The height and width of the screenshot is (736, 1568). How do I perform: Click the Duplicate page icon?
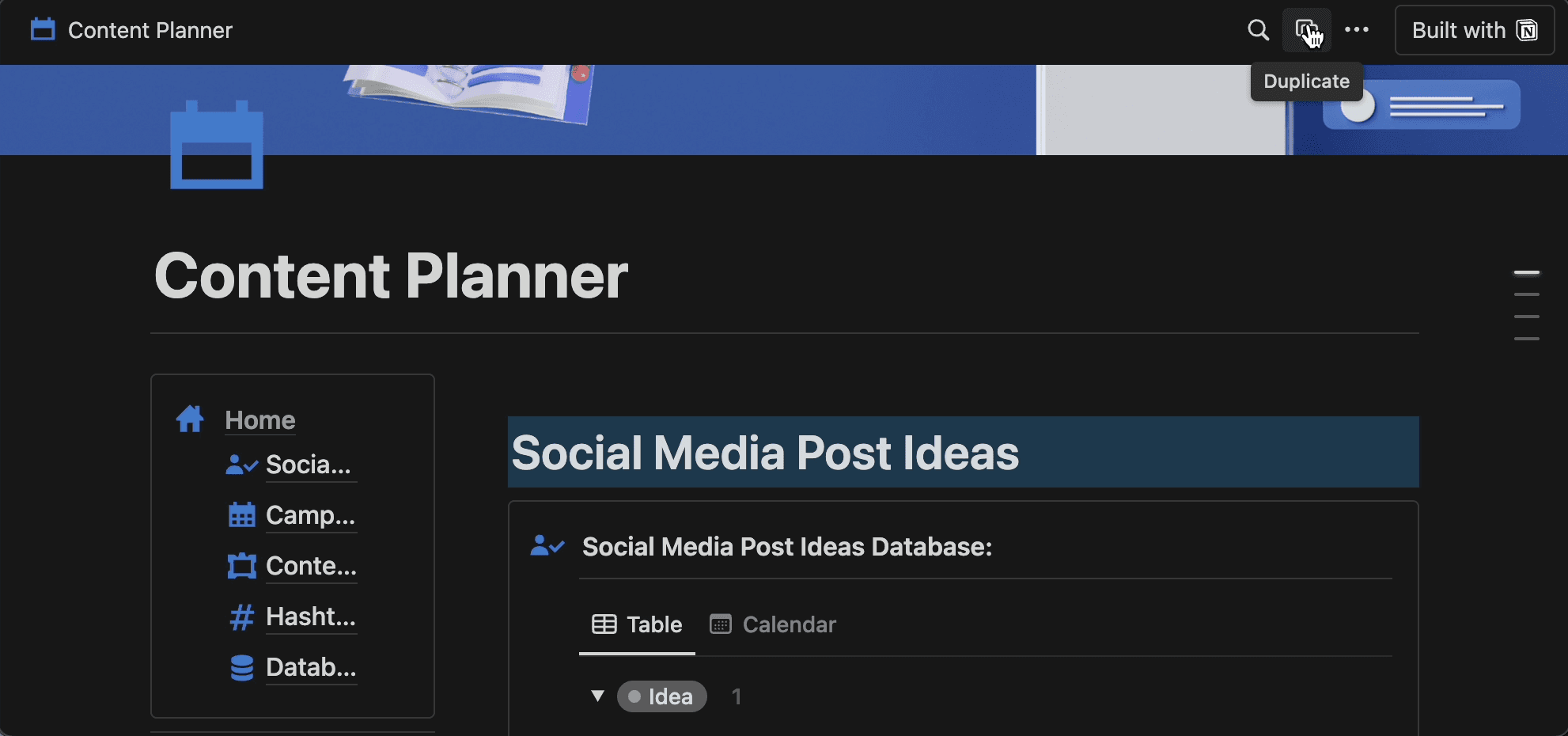1306,30
